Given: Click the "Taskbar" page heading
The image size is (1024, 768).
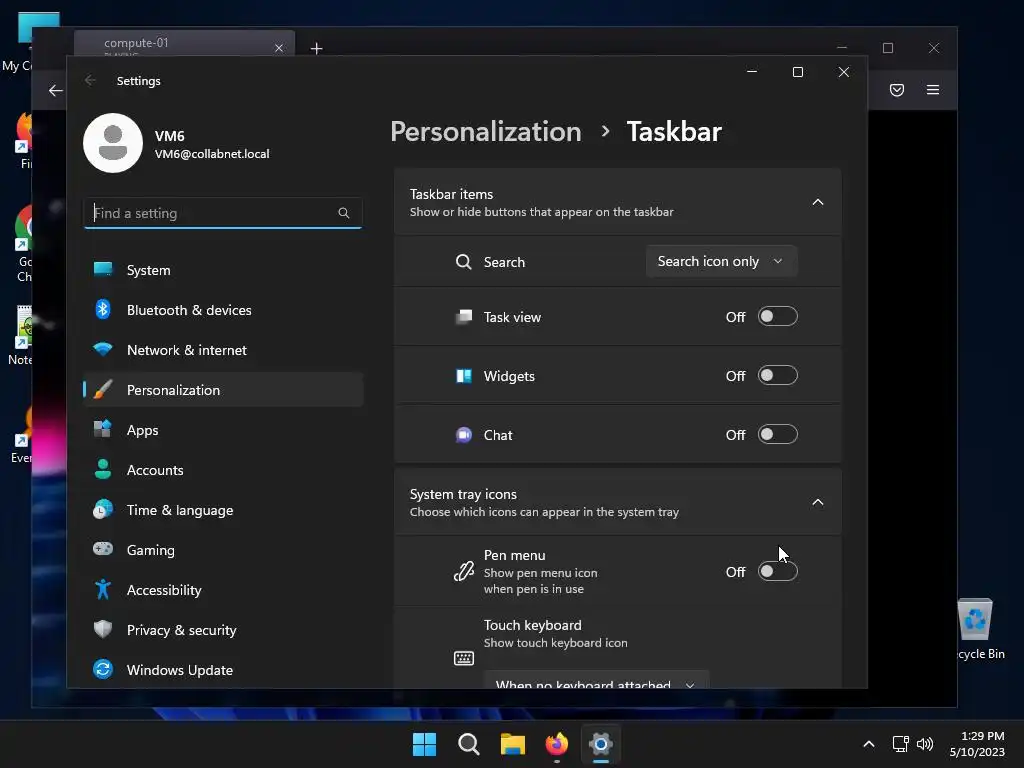Looking at the screenshot, I should click(674, 131).
